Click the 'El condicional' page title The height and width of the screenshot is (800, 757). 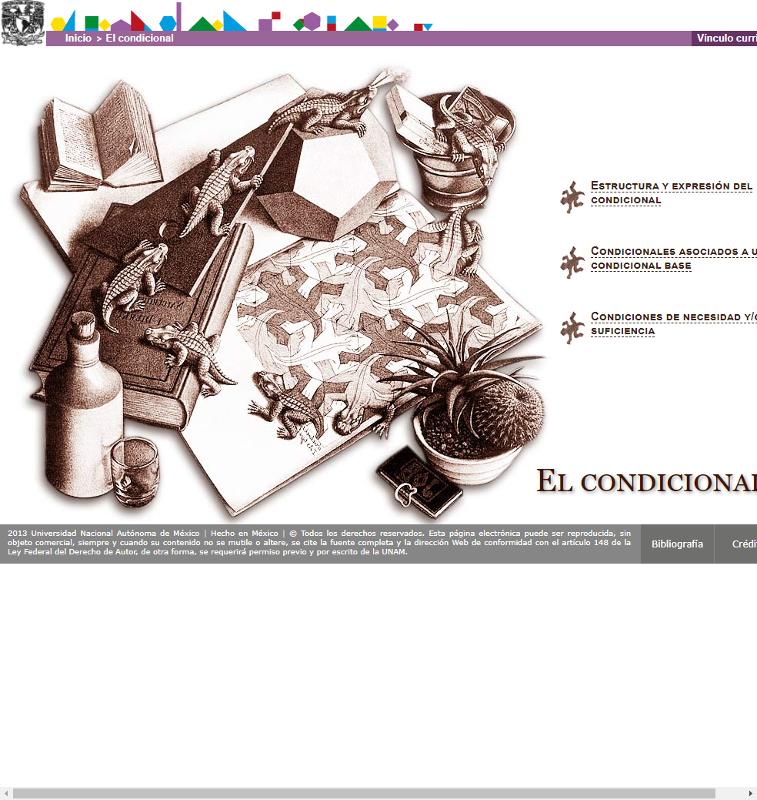click(647, 481)
